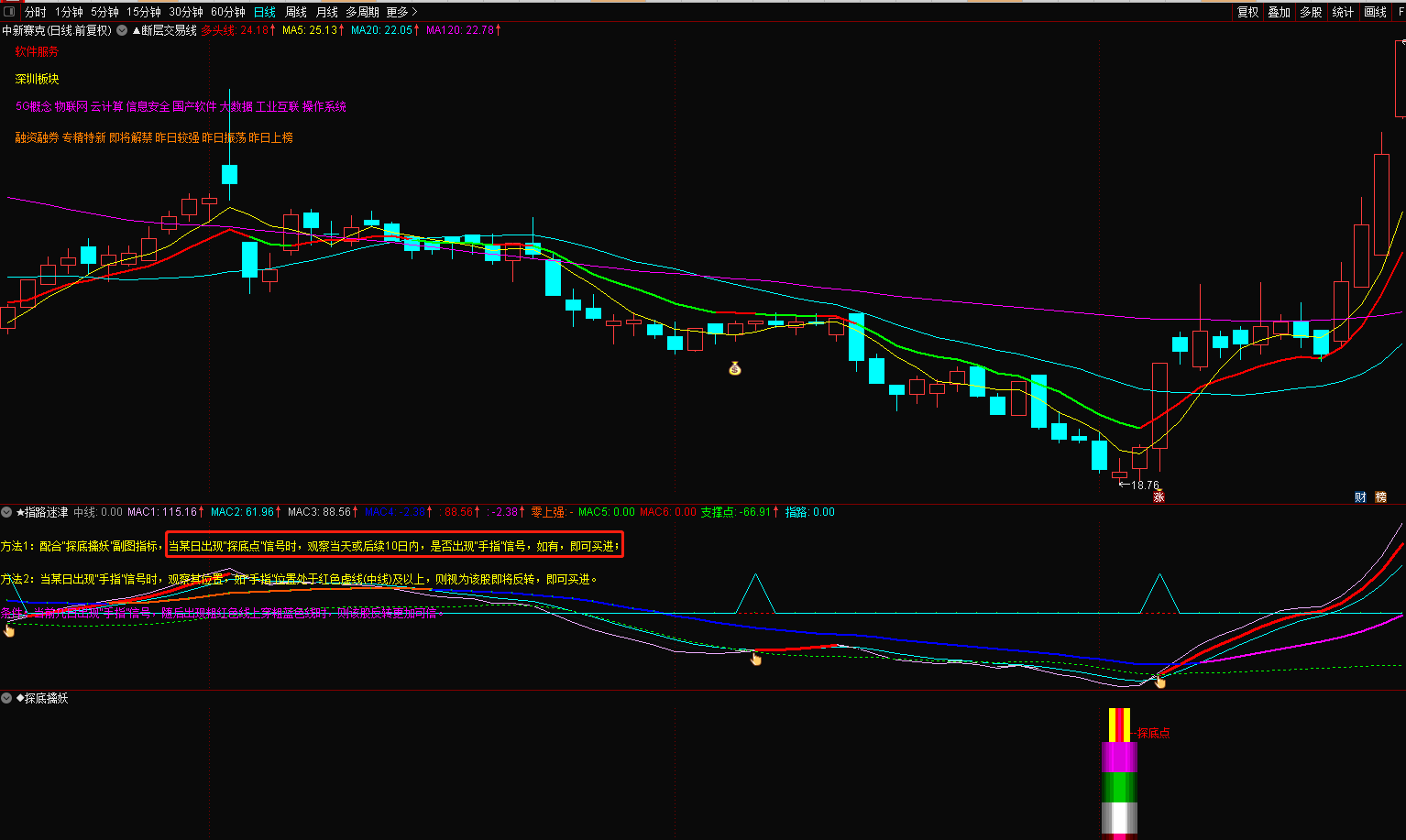Select the 1分钟 period
Viewport: 1406px width, 840px height.
[69, 12]
